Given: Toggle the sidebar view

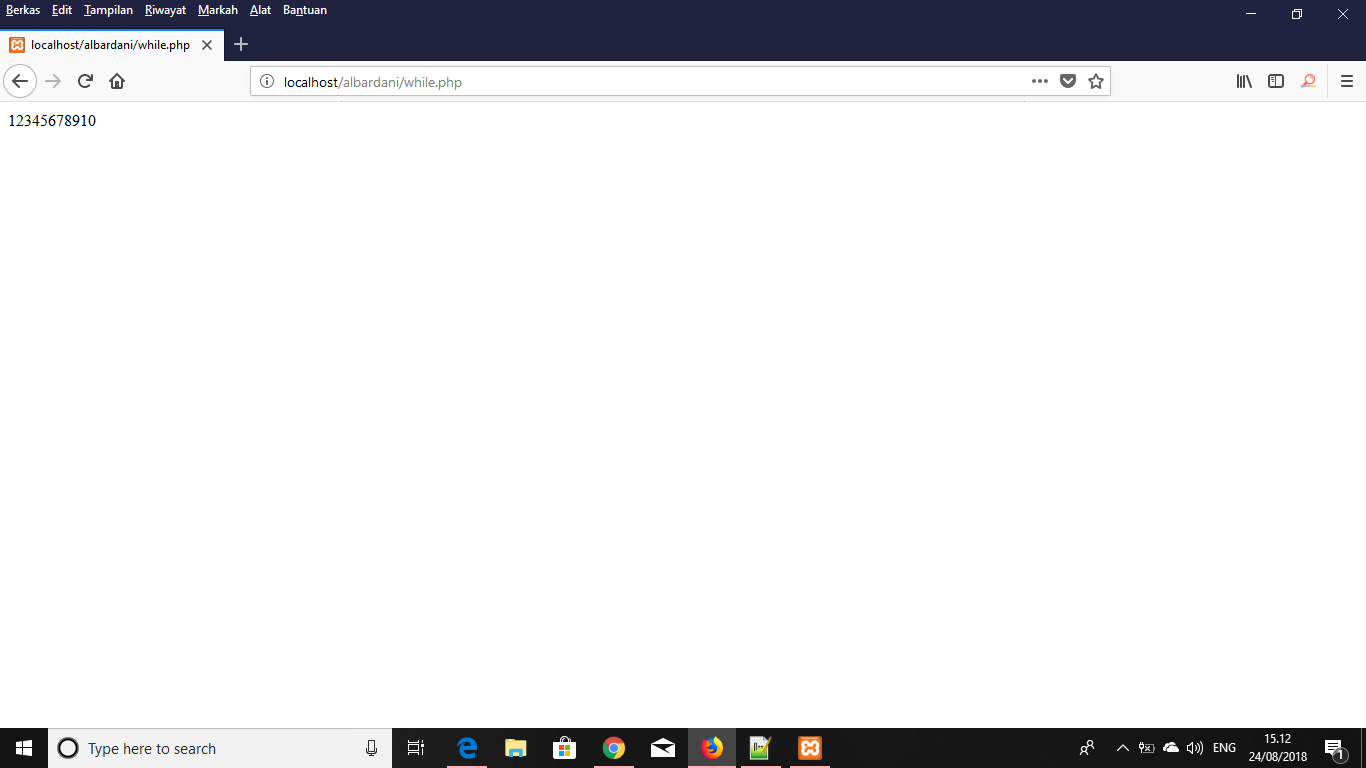Looking at the screenshot, I should [x=1276, y=81].
